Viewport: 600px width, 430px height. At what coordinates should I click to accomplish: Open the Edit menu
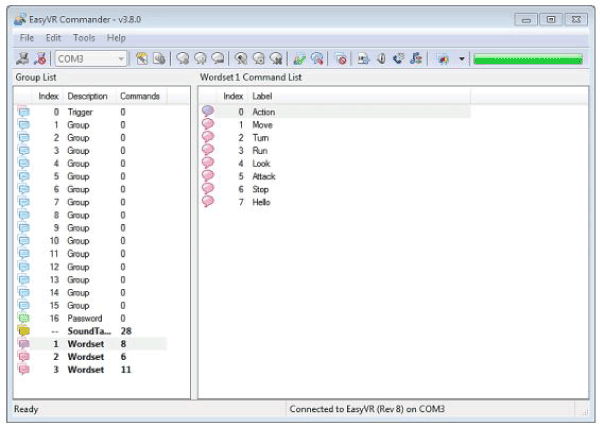coord(53,38)
